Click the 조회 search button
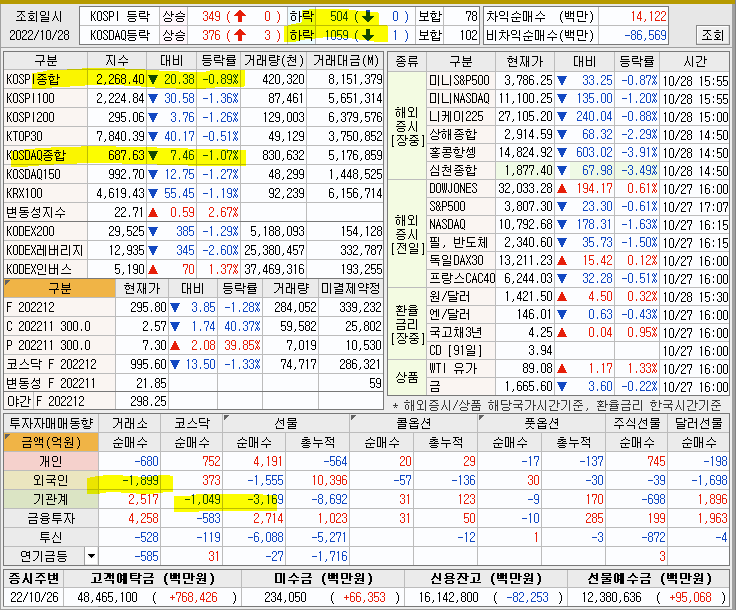Screen dimensions: 736x610 713,34
